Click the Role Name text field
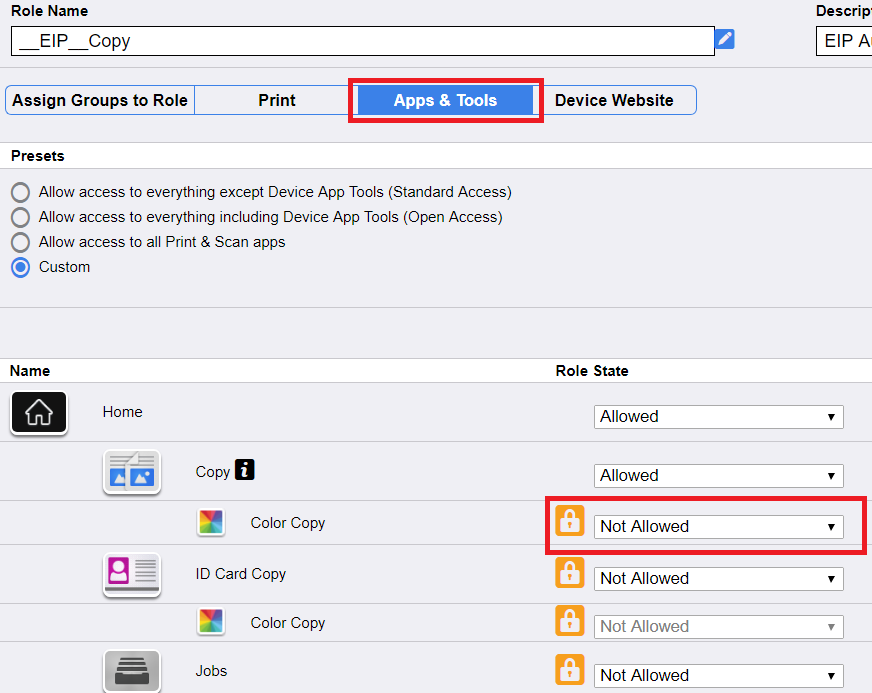This screenshot has height=693, width=872. 362,41
